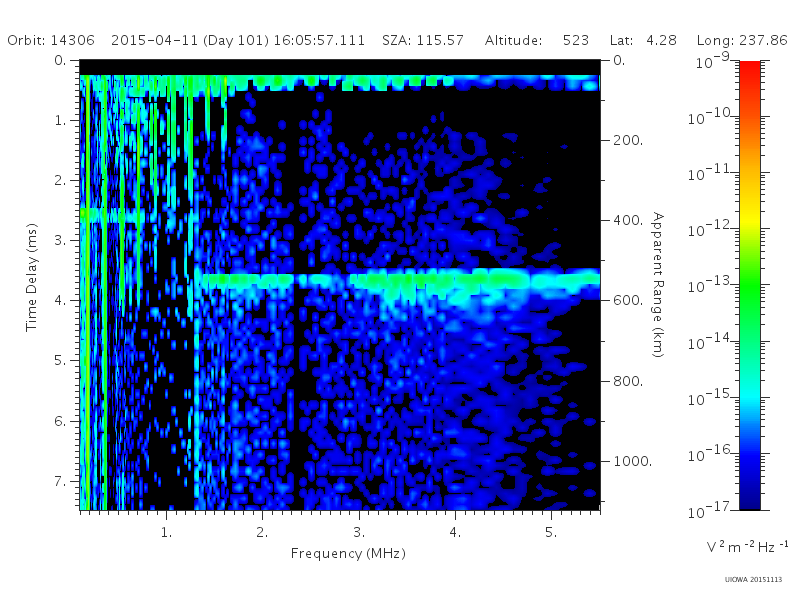The height and width of the screenshot is (600, 800).
Task: Click the 'UIOWA 20151113' credit text
Action: (x=753, y=579)
